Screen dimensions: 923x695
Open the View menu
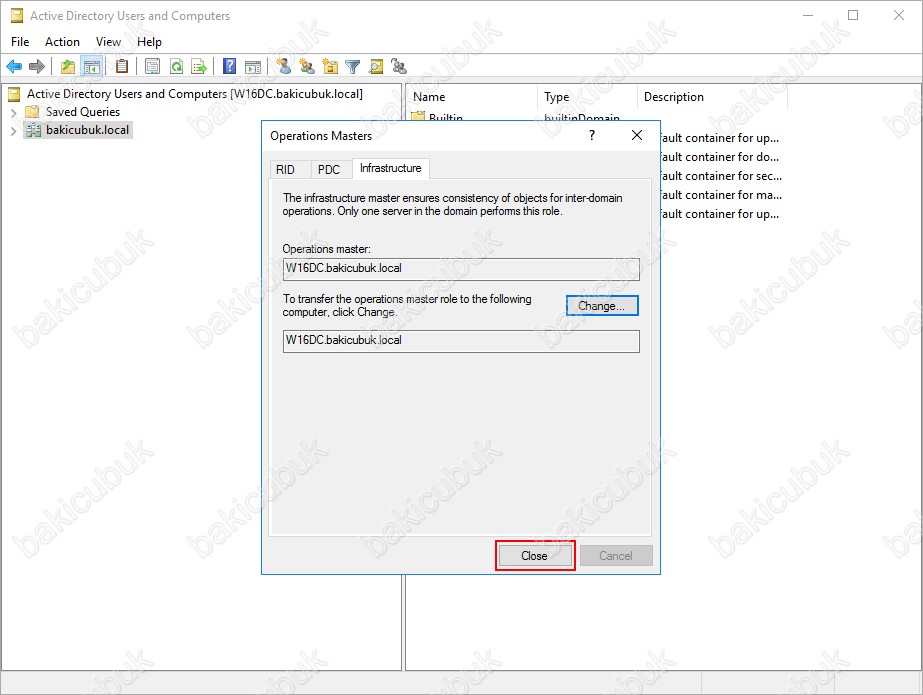[108, 42]
